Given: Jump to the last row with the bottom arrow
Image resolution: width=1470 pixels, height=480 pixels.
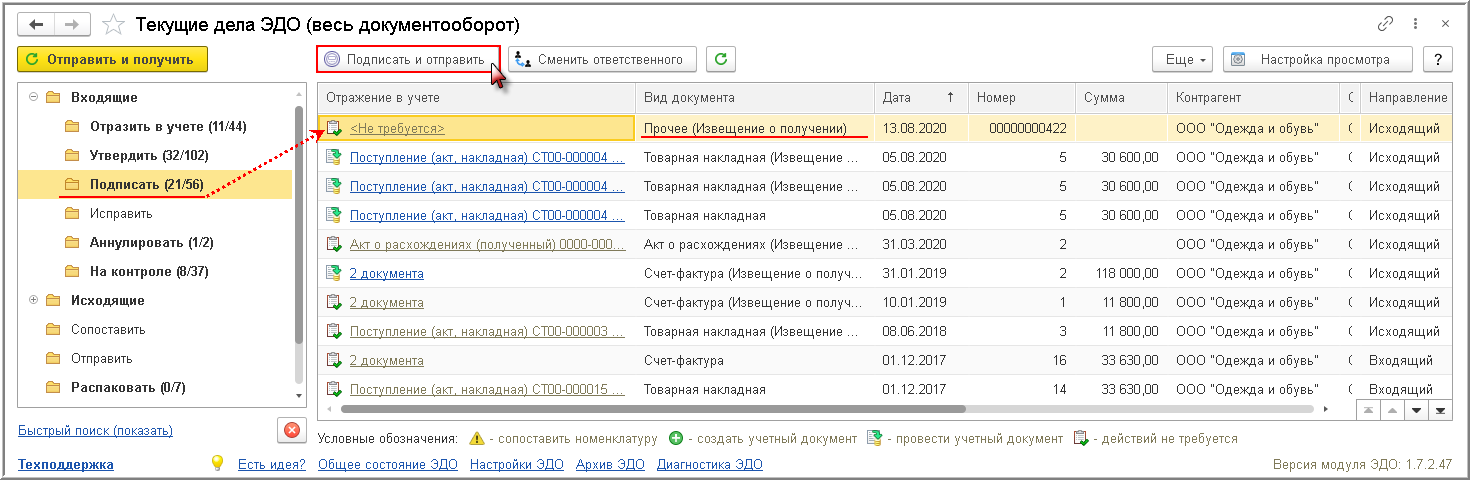Looking at the screenshot, I should click(x=1440, y=410).
